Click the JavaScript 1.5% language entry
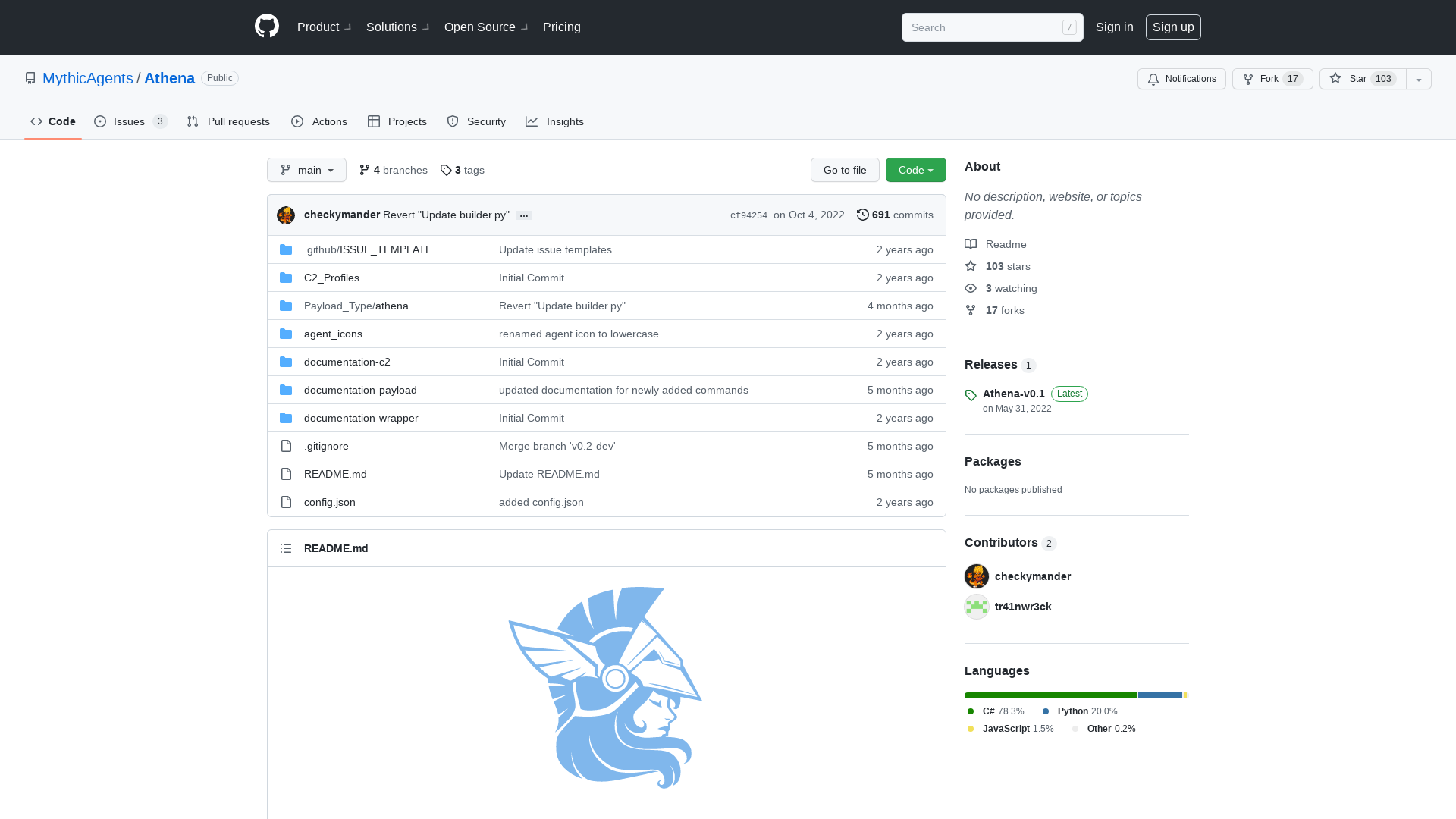The height and width of the screenshot is (819, 1456). point(1010,729)
